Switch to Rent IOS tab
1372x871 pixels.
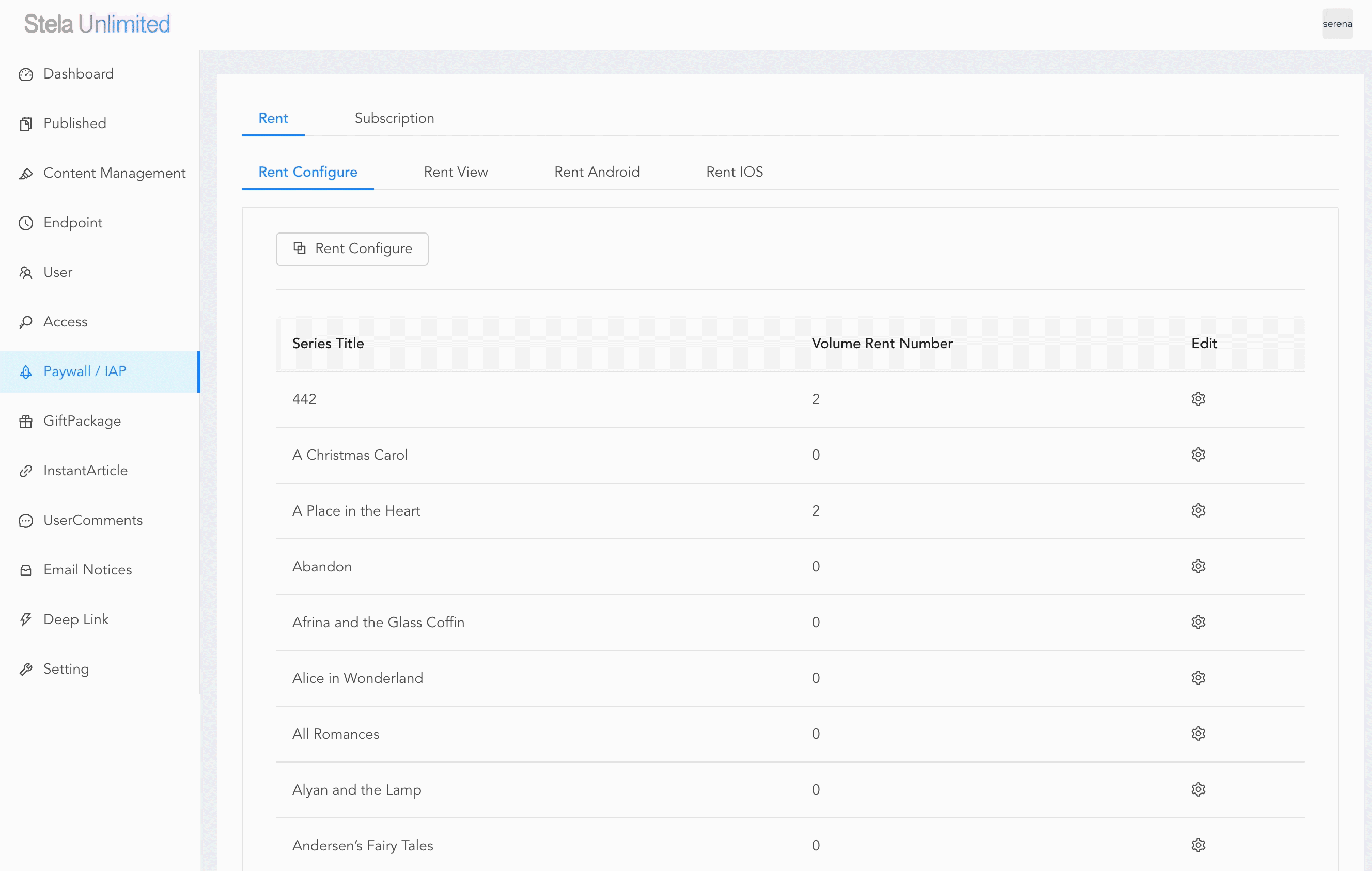[x=734, y=172]
